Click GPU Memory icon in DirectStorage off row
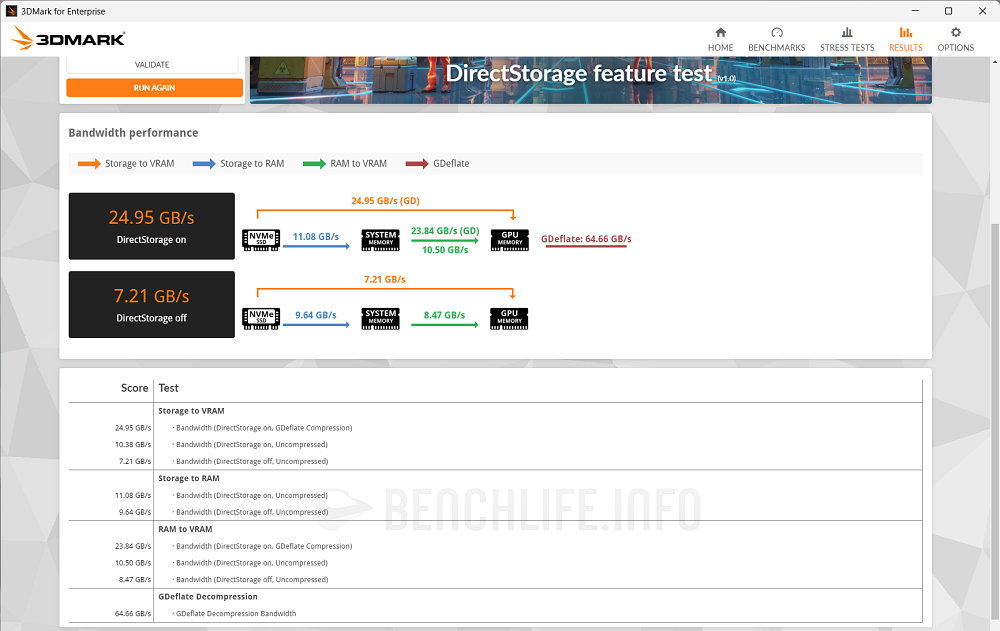This screenshot has height=631, width=1000. point(509,318)
